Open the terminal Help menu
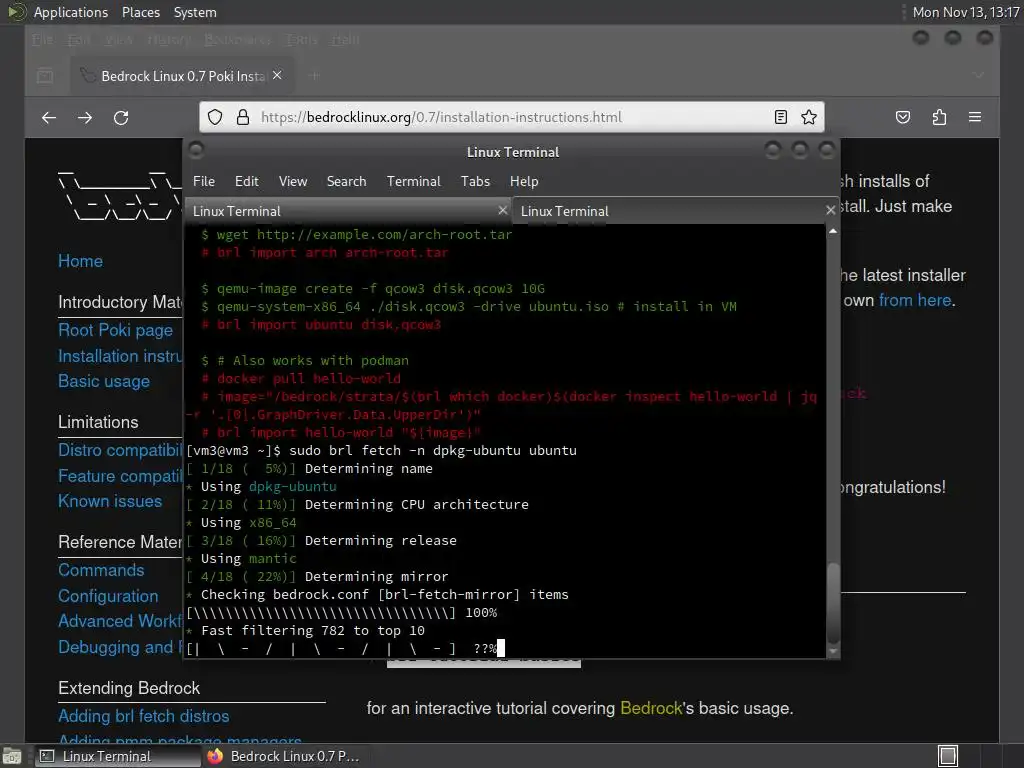1024x768 pixels. tap(524, 182)
